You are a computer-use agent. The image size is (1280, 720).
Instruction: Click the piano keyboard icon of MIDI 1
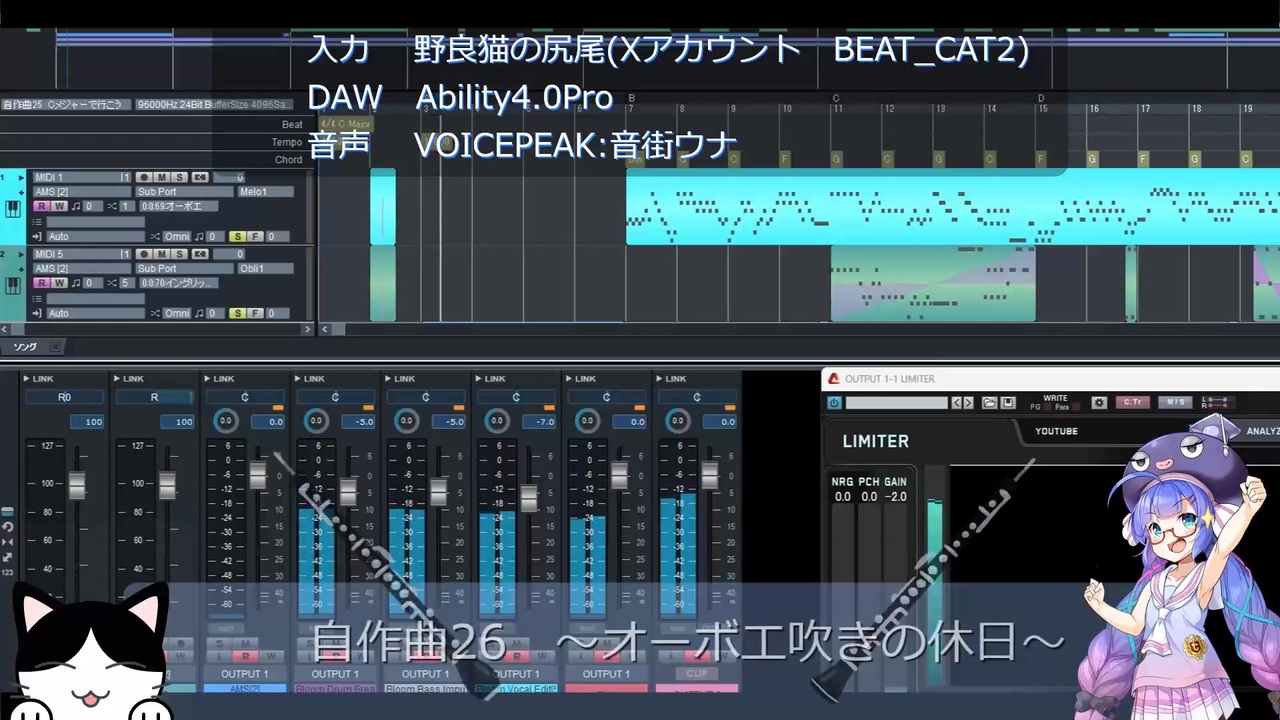pyautogui.click(x=13, y=209)
